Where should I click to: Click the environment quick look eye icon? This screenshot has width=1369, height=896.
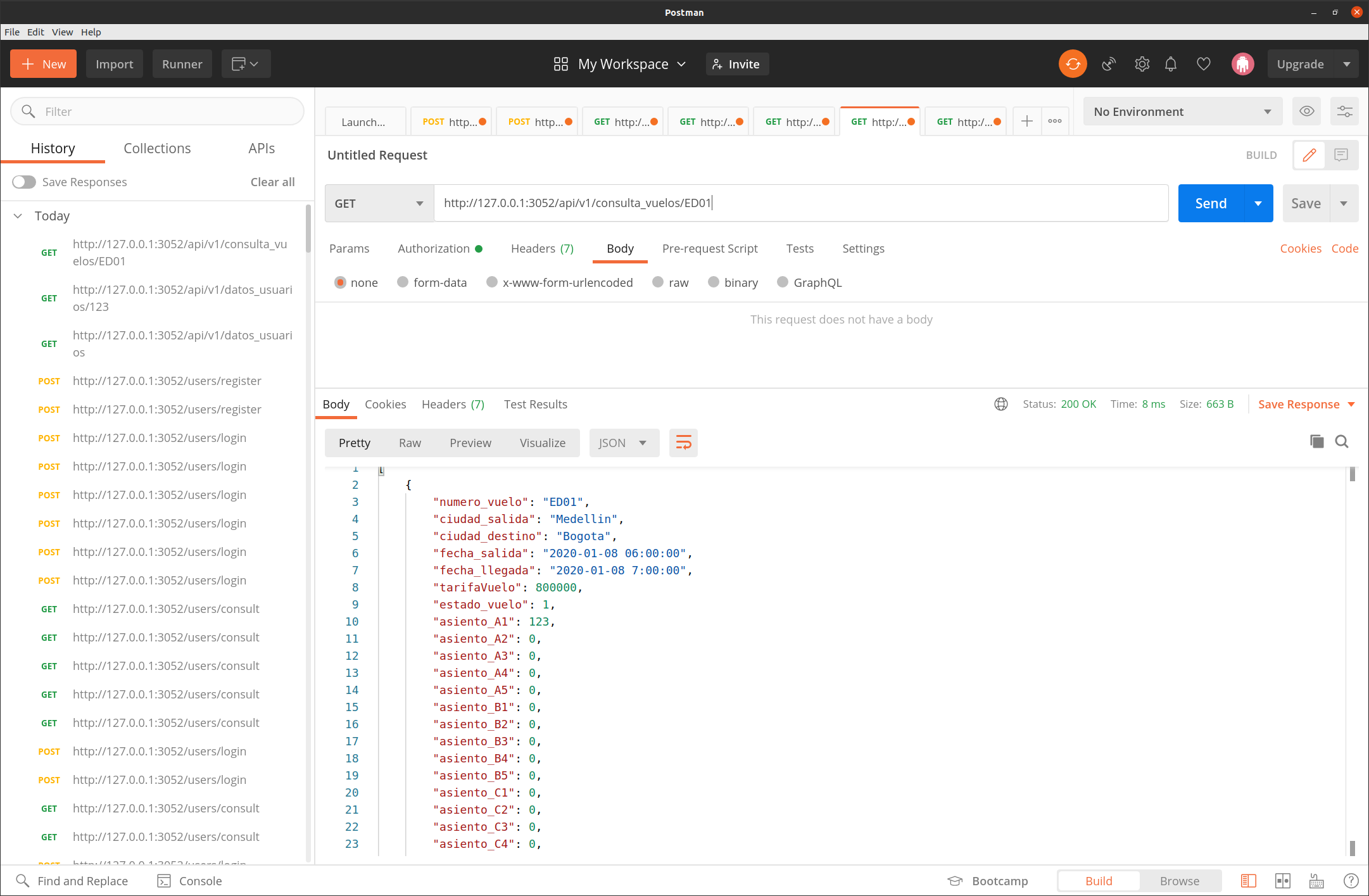click(1307, 111)
